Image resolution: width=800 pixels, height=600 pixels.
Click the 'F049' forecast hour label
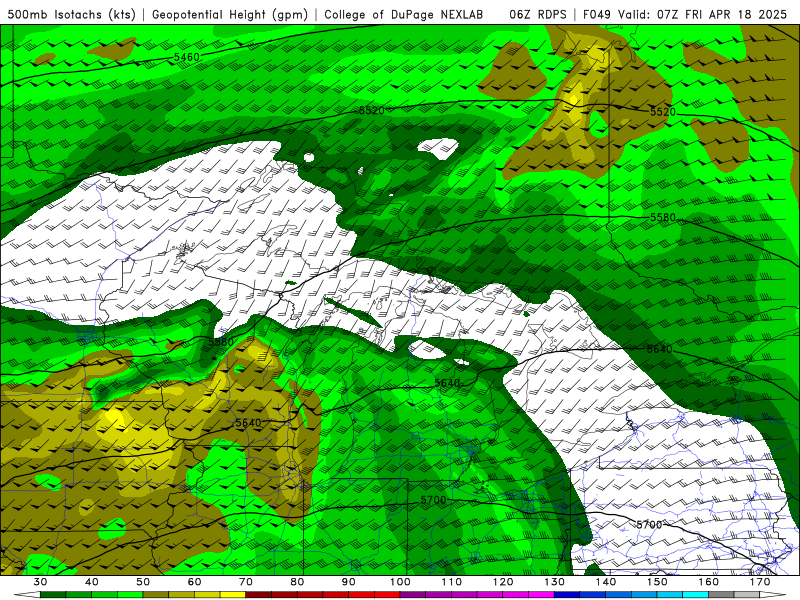click(598, 14)
